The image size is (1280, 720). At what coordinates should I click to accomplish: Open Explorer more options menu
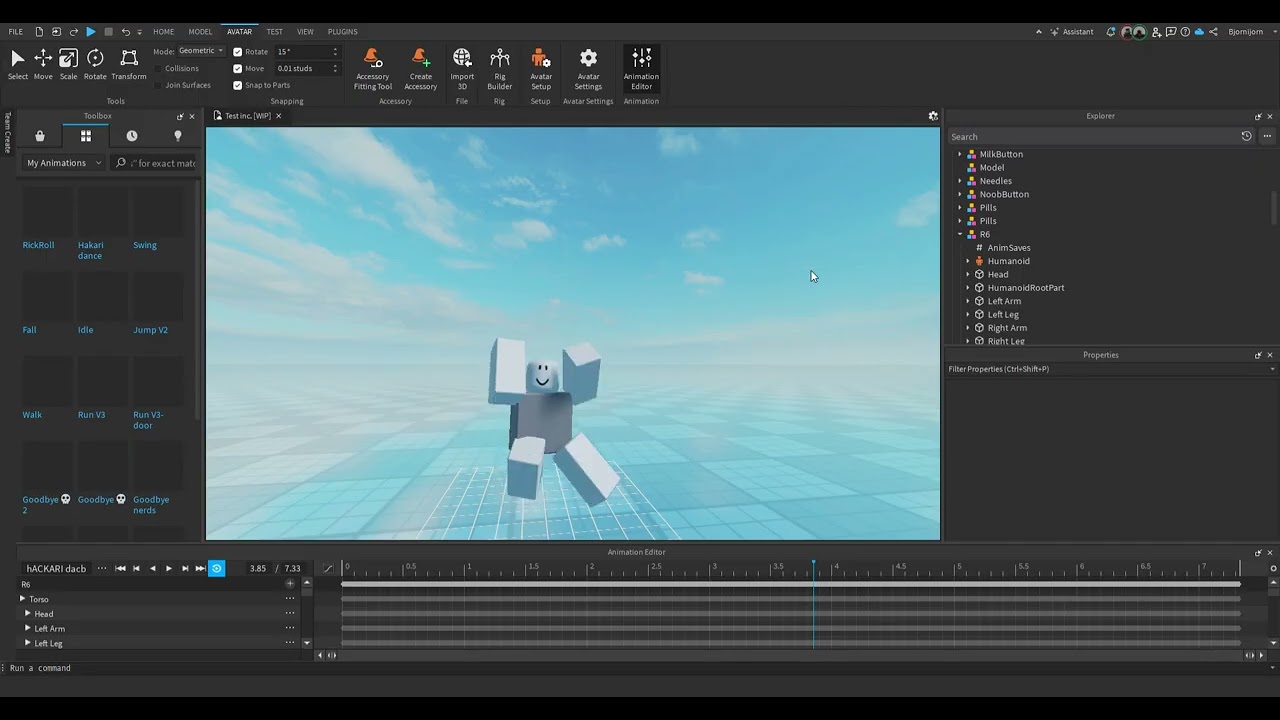[x=1267, y=136]
